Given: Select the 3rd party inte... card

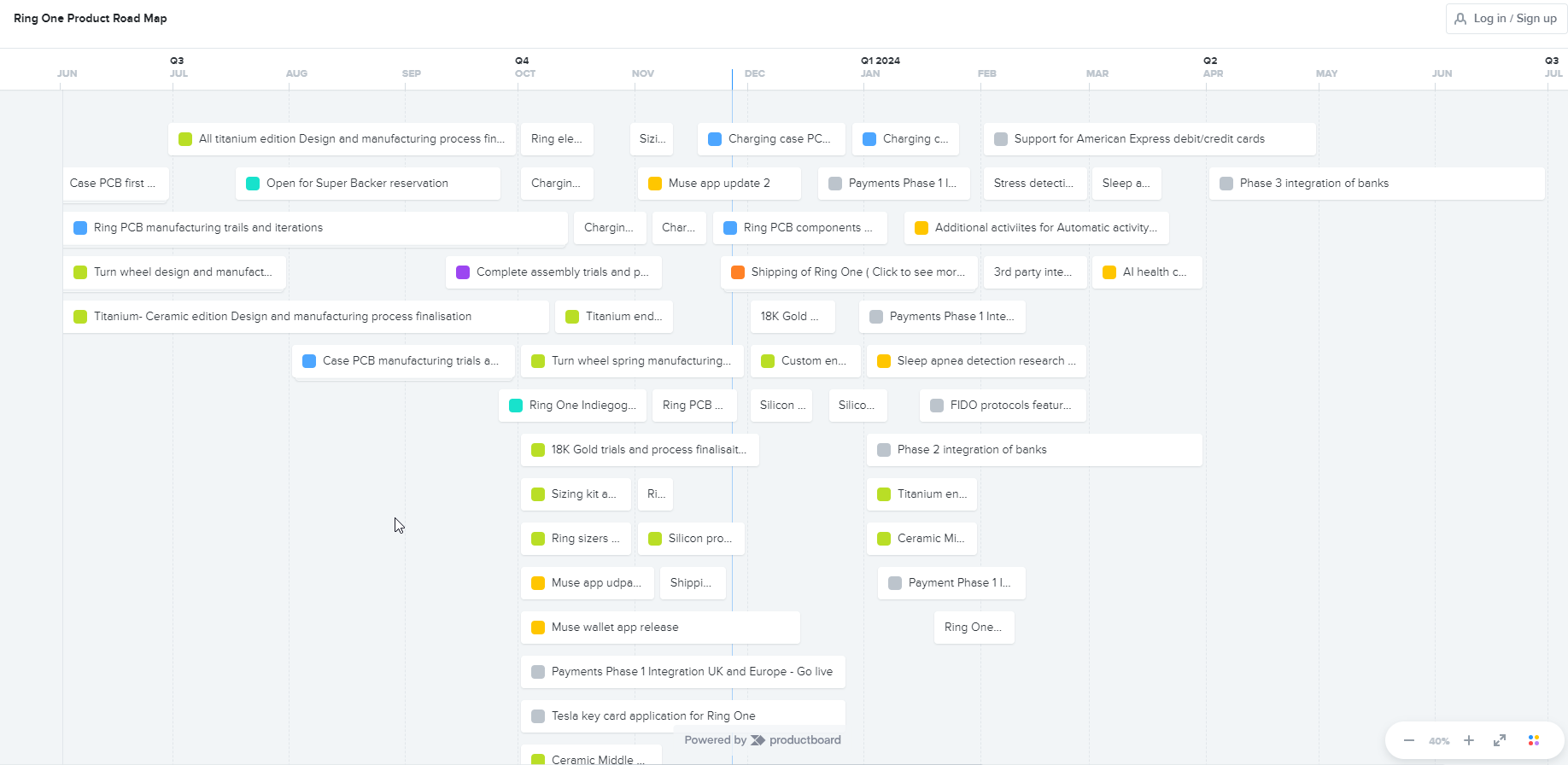Looking at the screenshot, I should coord(1035,272).
